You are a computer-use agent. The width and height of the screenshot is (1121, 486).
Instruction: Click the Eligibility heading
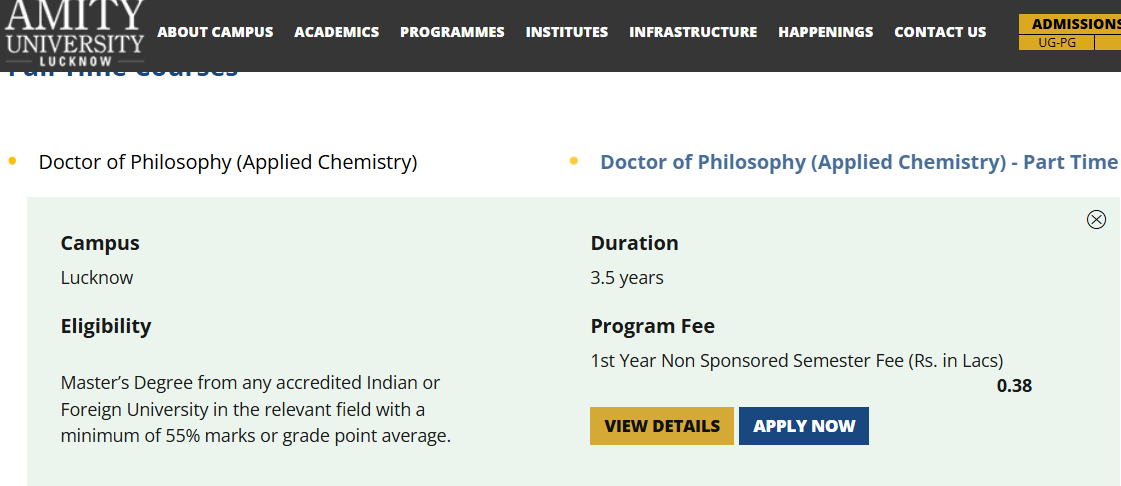click(x=106, y=326)
